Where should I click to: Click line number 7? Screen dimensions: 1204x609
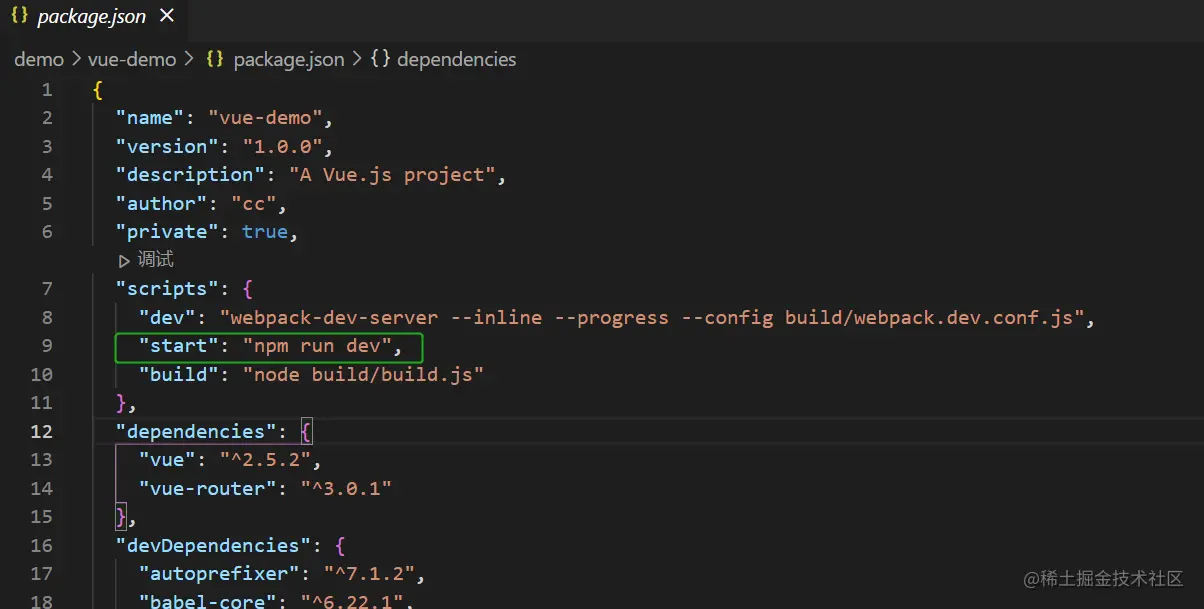46,289
